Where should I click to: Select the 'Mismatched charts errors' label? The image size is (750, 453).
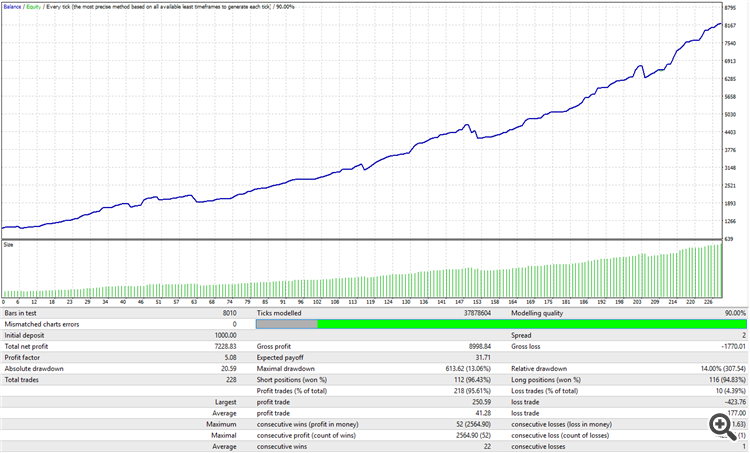(42, 324)
